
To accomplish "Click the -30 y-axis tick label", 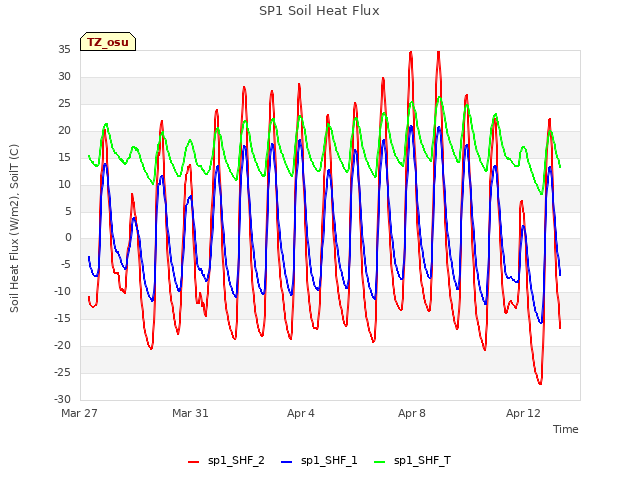I will click(63, 399).
